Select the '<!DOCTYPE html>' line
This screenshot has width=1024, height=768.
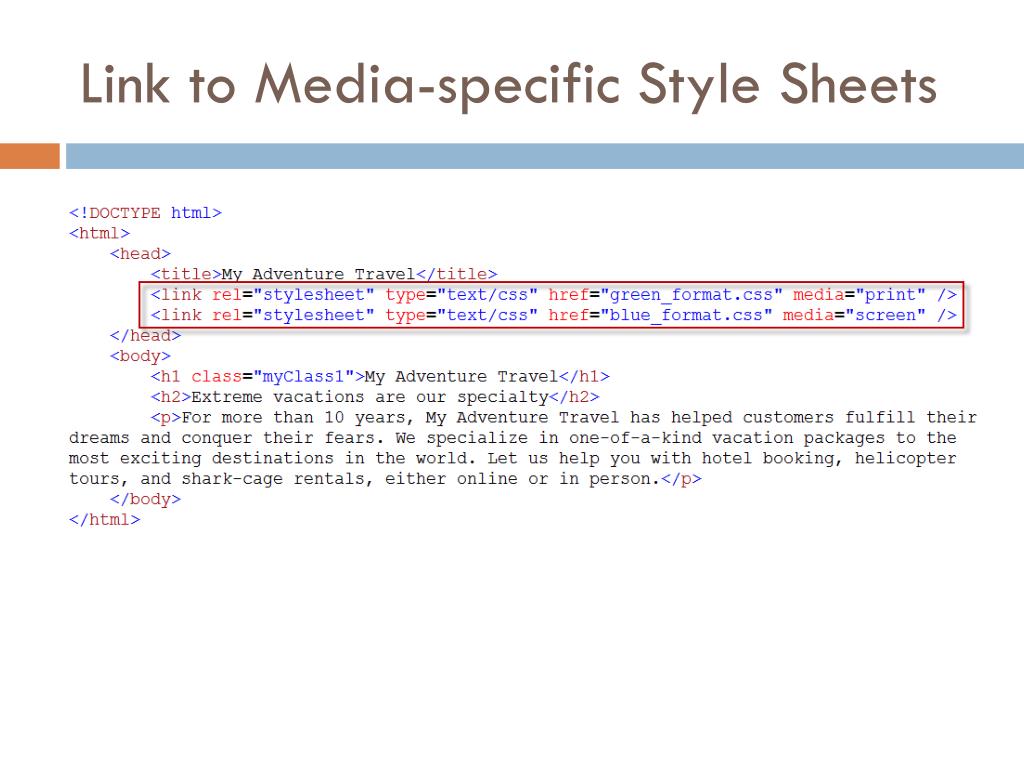click(x=146, y=213)
